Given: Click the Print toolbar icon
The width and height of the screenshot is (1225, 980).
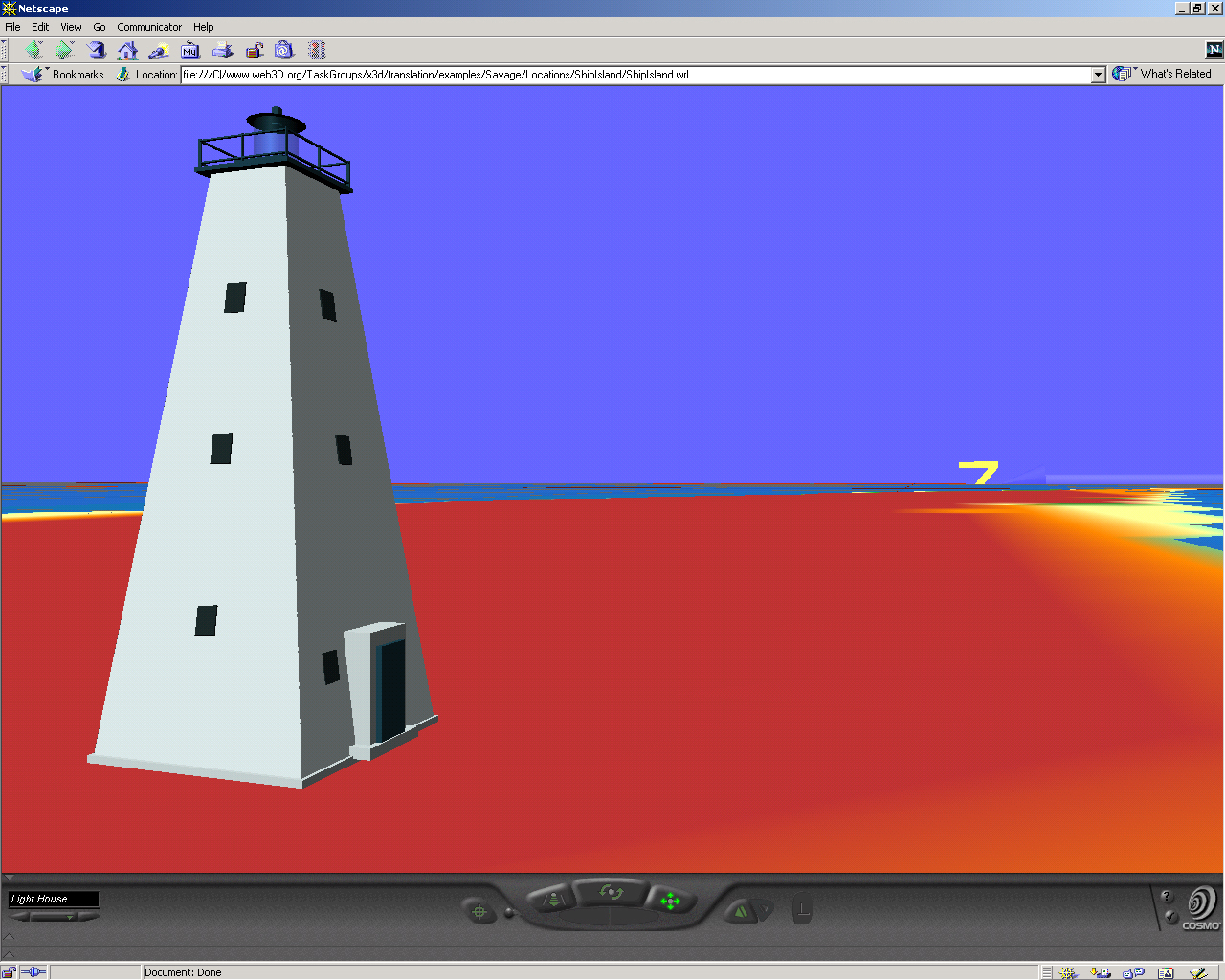Looking at the screenshot, I should click(222, 51).
